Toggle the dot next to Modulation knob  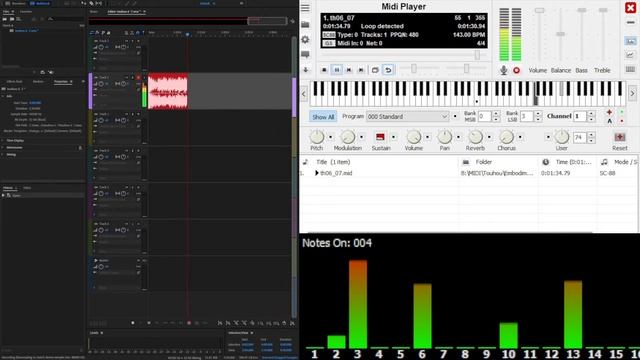[x=362, y=137]
